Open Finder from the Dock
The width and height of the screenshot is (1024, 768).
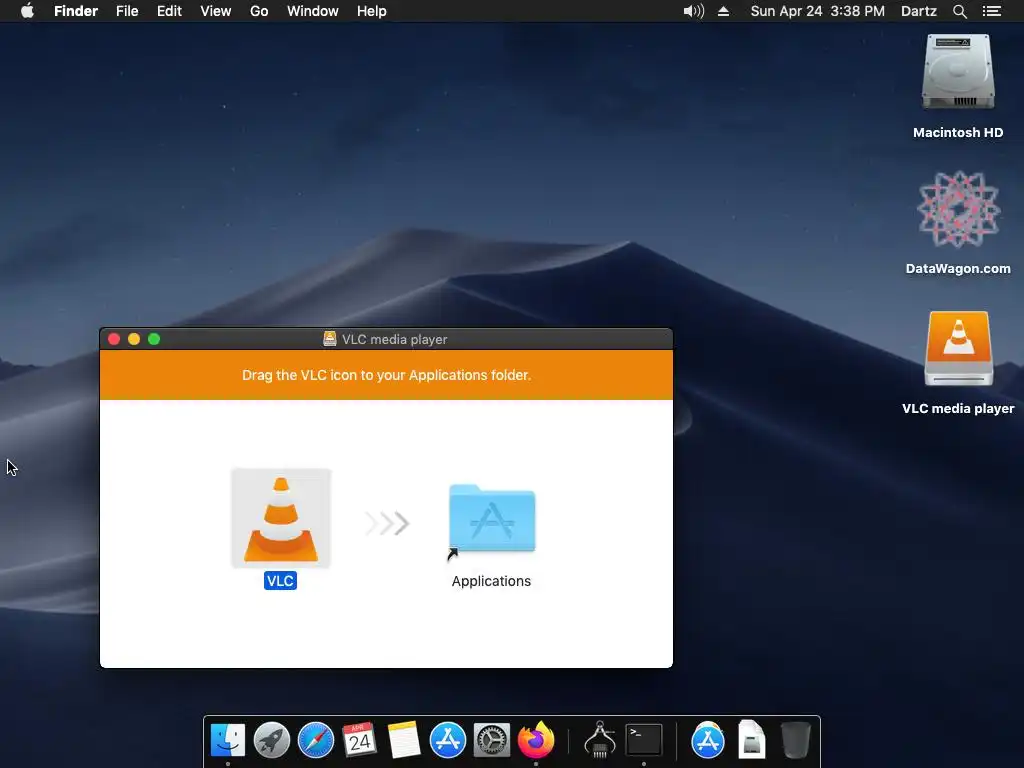227,740
